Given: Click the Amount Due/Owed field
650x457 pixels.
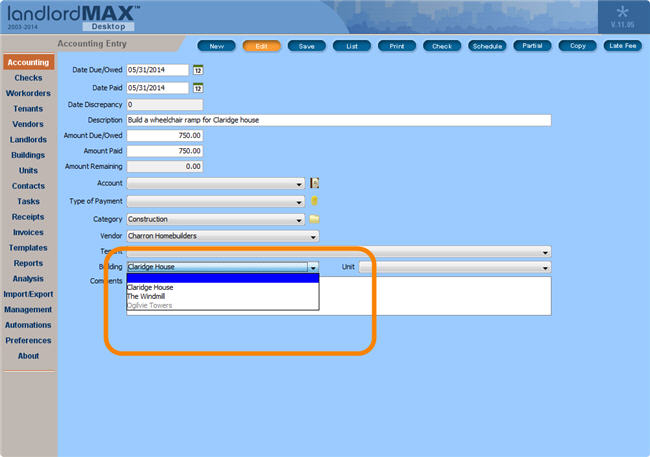Looking at the screenshot, I should (x=165, y=136).
